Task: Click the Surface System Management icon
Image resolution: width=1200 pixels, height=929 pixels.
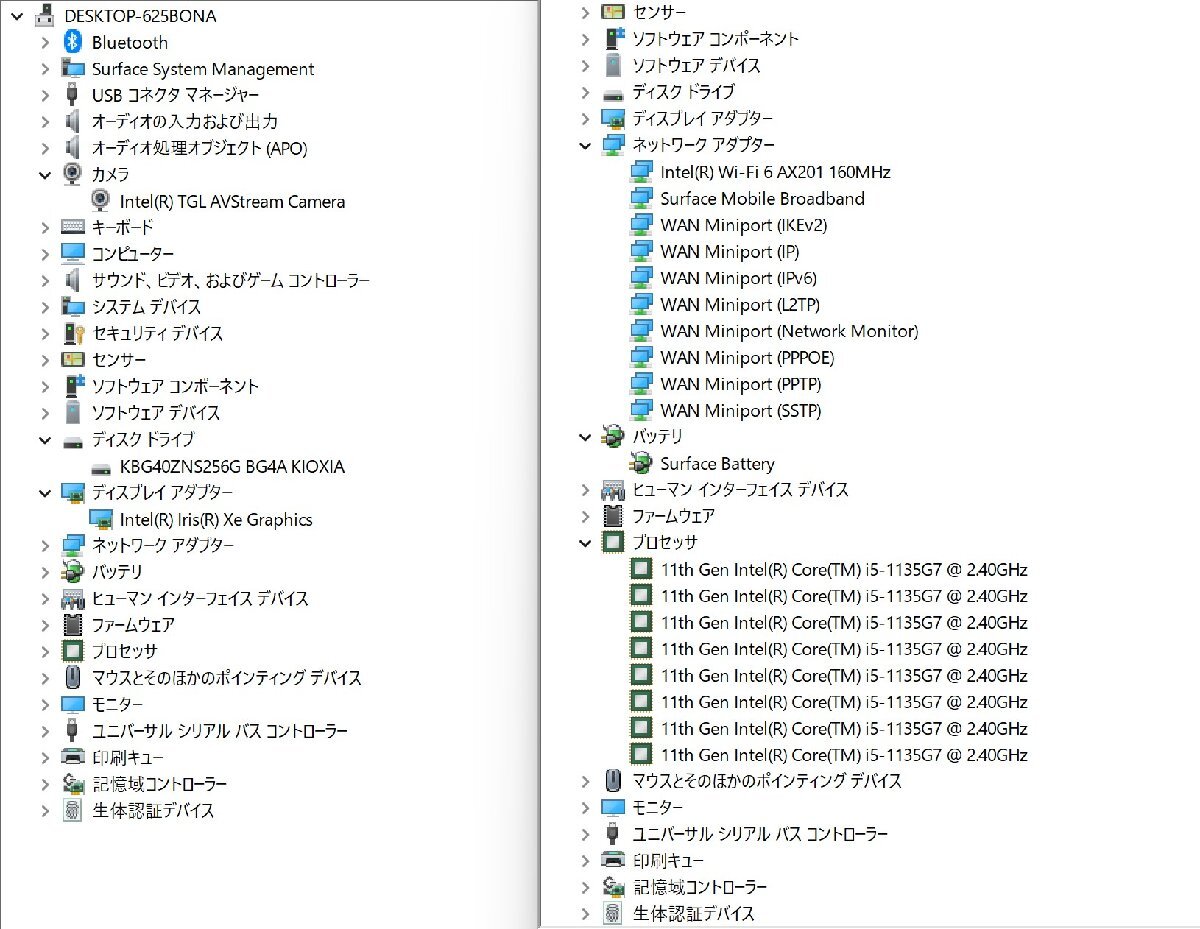Action: click(72, 69)
